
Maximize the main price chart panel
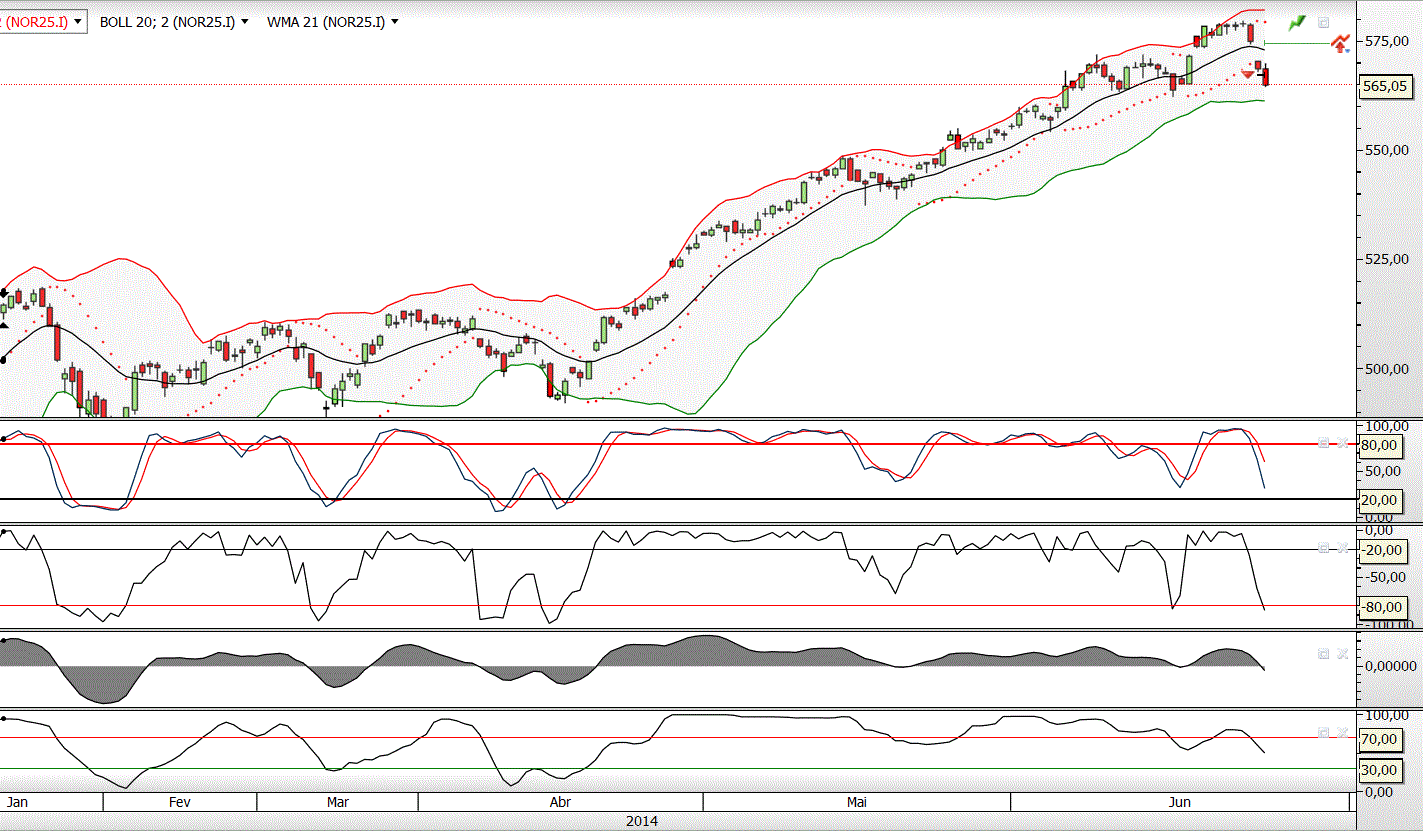pos(1323,22)
